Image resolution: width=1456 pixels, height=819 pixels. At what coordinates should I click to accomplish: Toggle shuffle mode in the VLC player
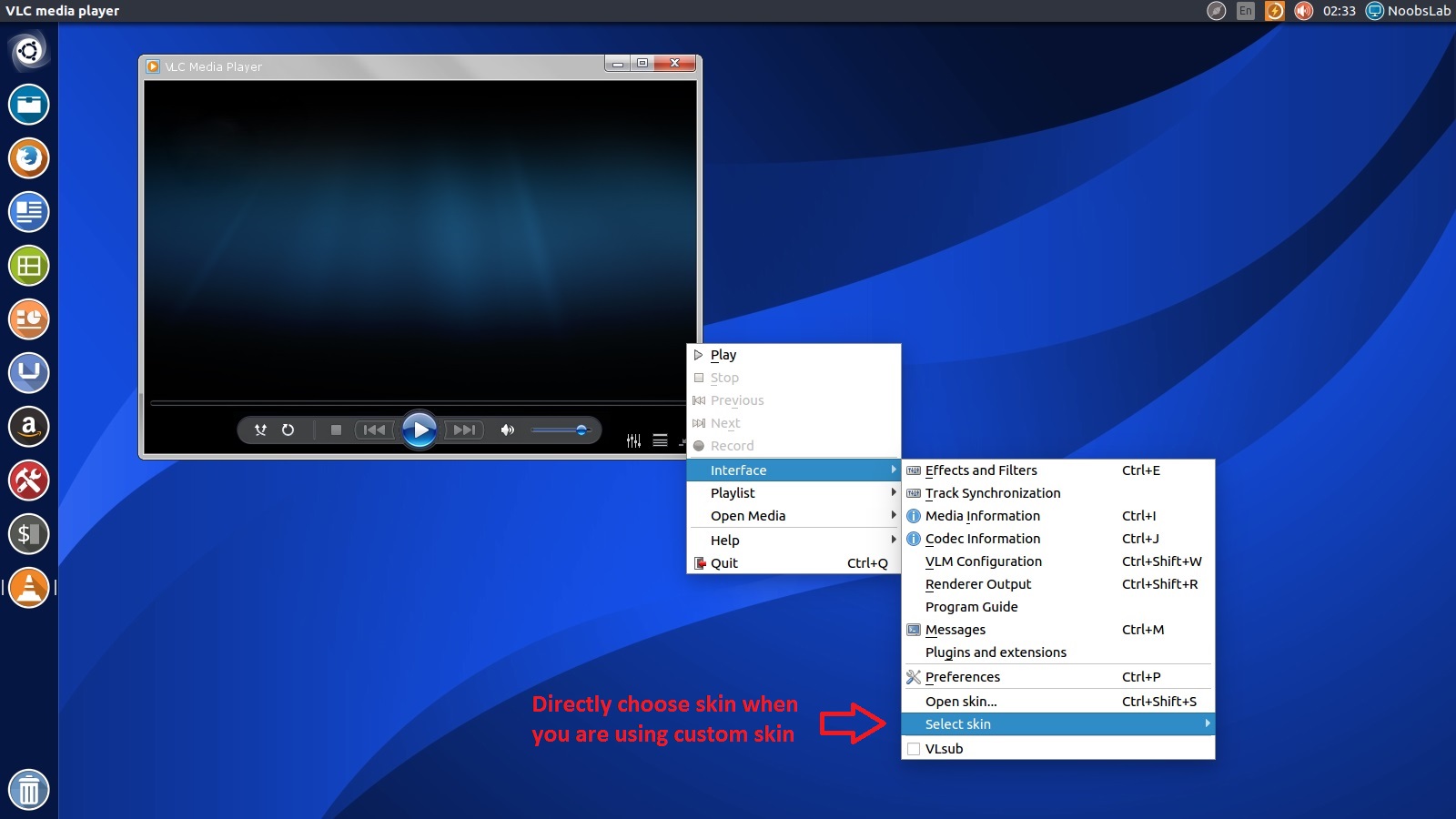click(x=260, y=430)
